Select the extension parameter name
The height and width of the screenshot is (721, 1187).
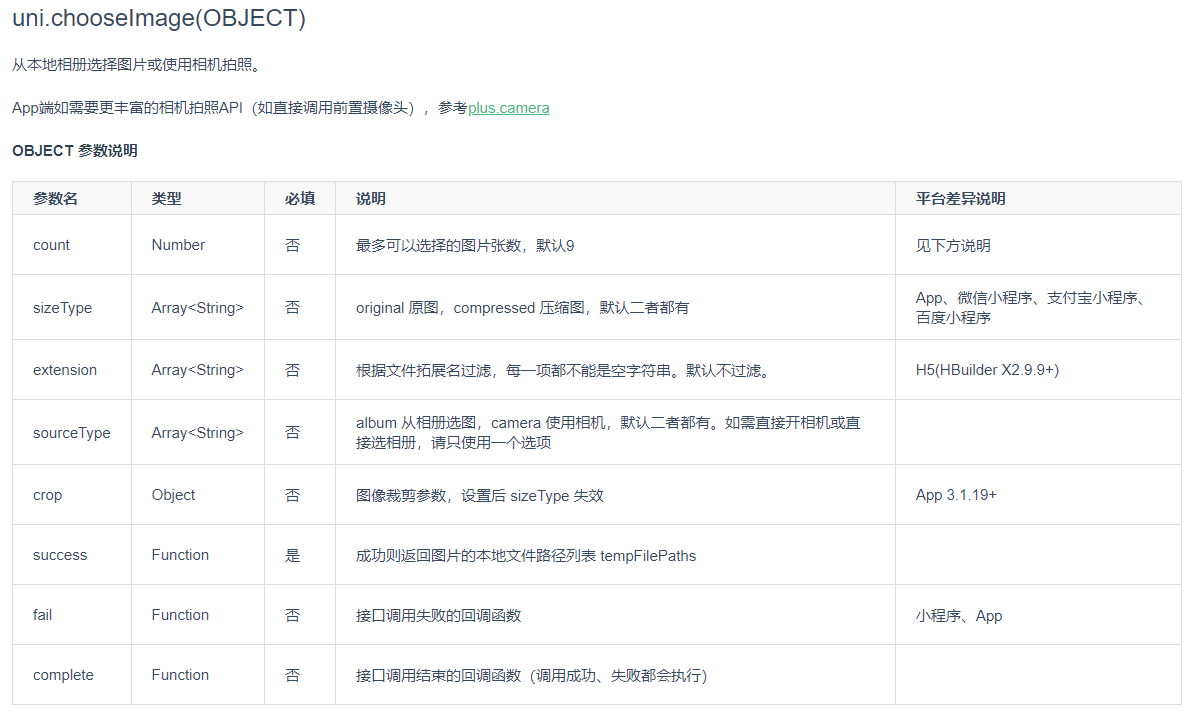pyautogui.click(x=64, y=369)
